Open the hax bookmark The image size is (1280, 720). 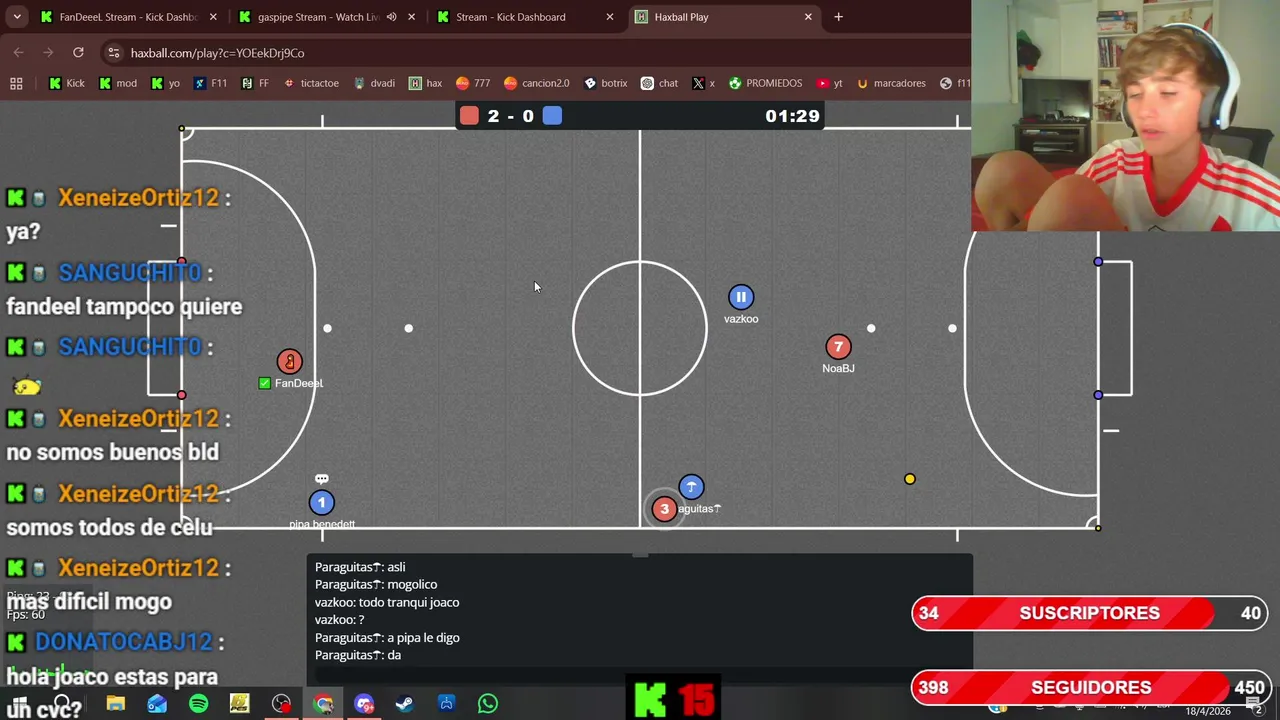(425, 83)
